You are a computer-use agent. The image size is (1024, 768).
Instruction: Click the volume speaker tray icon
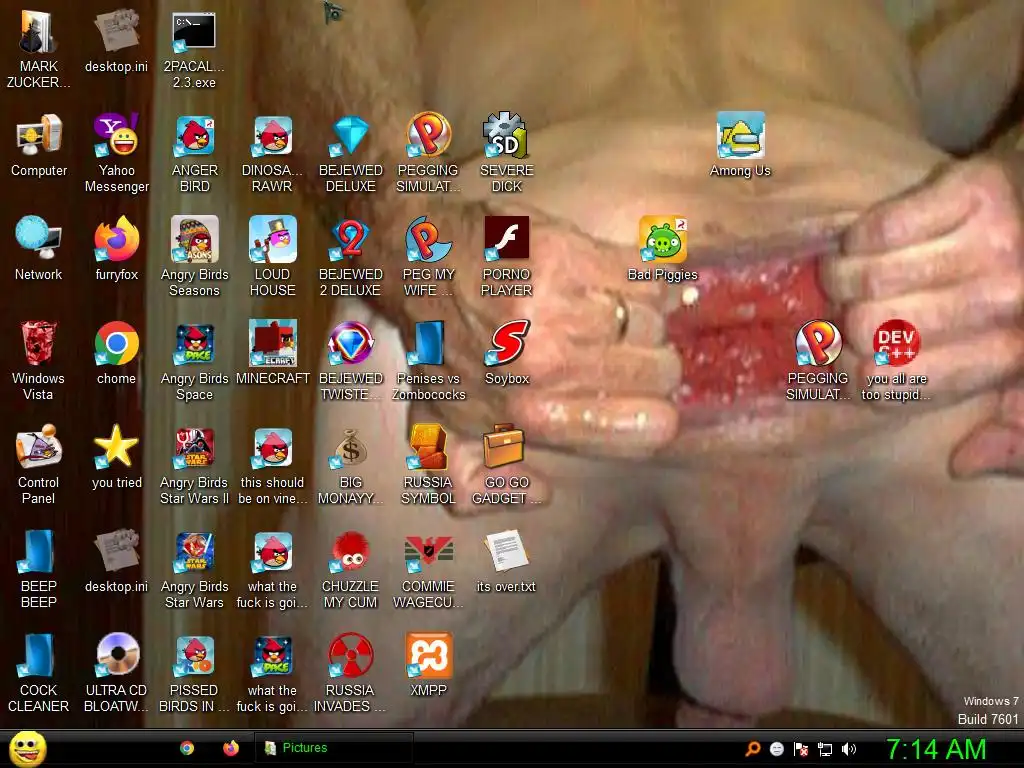click(x=849, y=749)
